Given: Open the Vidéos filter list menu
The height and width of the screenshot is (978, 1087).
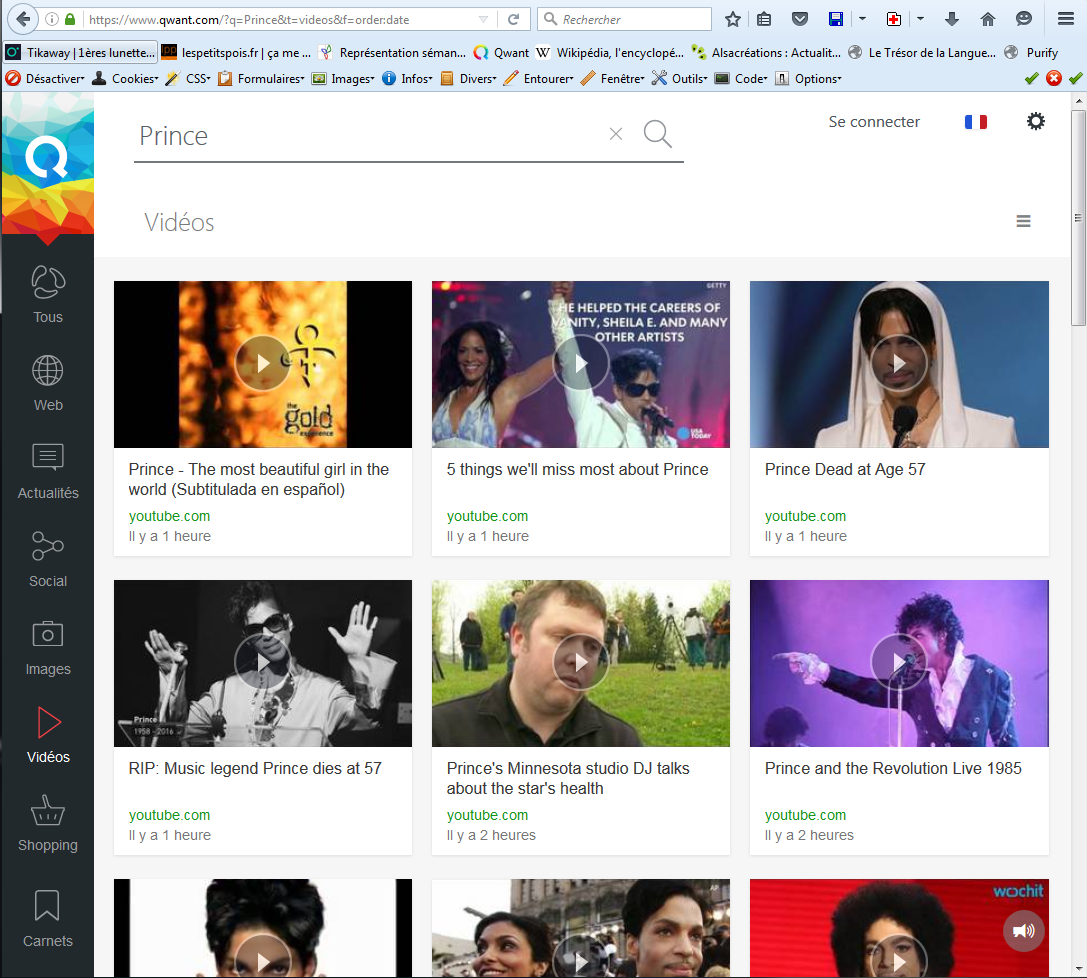Looking at the screenshot, I should [x=1023, y=222].
